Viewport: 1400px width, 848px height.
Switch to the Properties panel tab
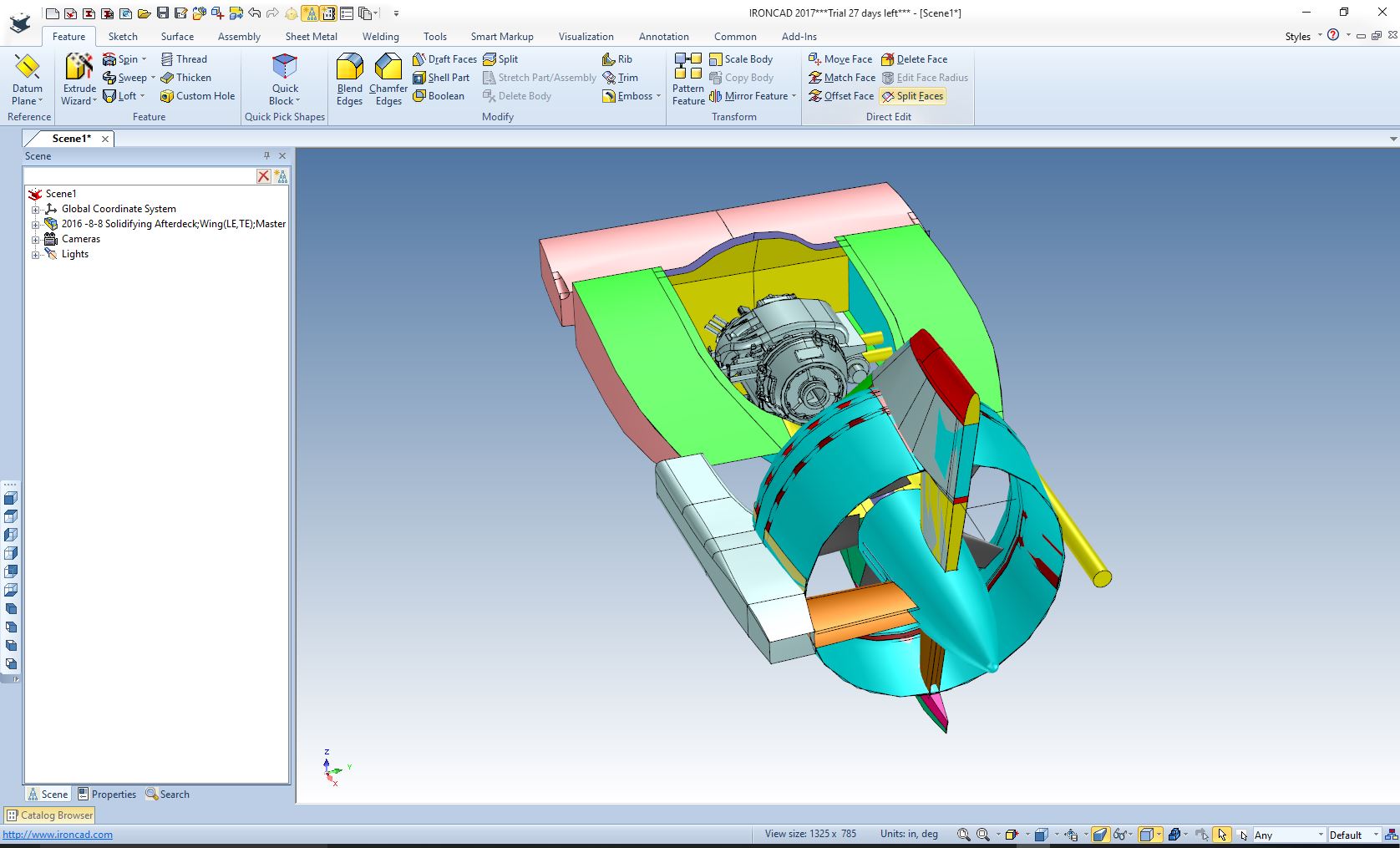click(x=106, y=795)
